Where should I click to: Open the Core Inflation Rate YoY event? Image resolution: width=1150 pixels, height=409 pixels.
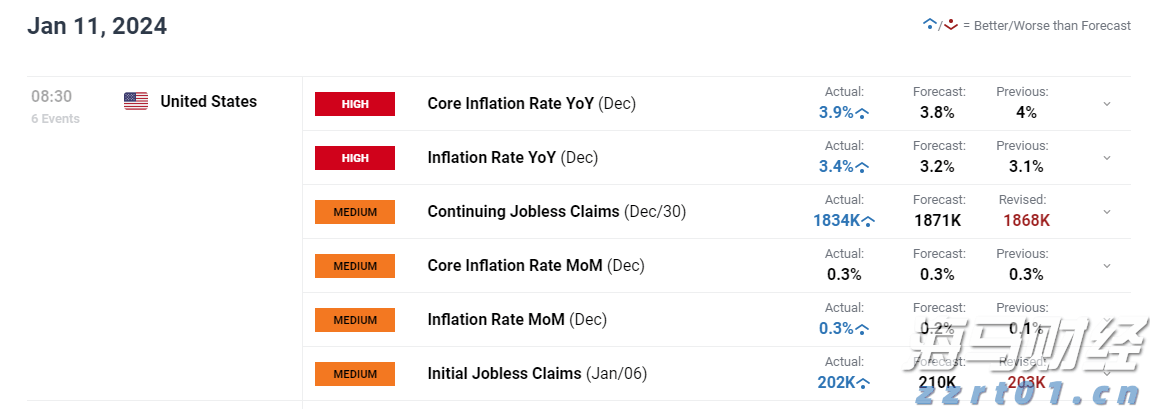coord(510,103)
